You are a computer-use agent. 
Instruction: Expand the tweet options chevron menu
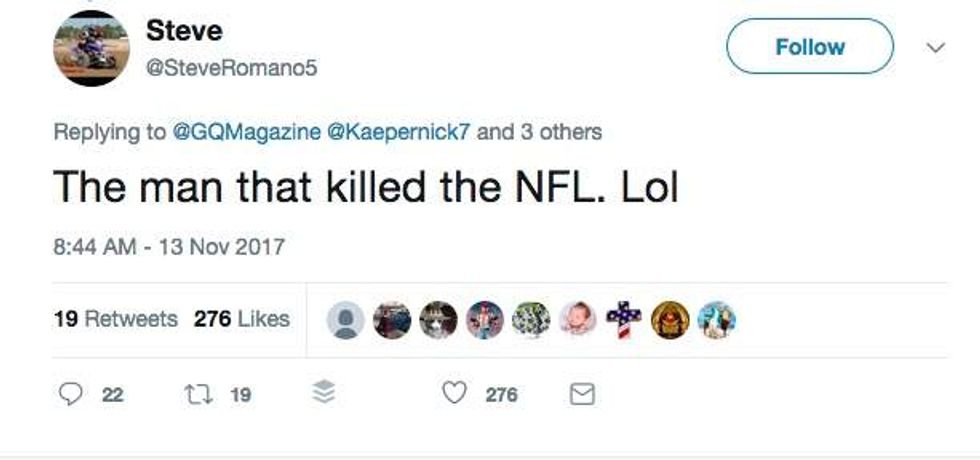[936, 47]
